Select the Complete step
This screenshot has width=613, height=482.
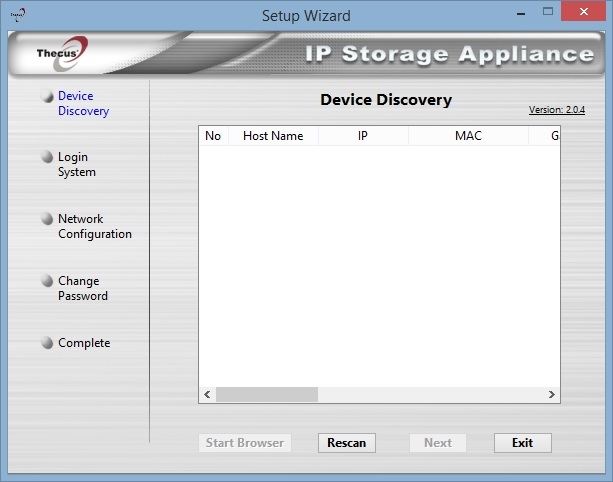84,343
